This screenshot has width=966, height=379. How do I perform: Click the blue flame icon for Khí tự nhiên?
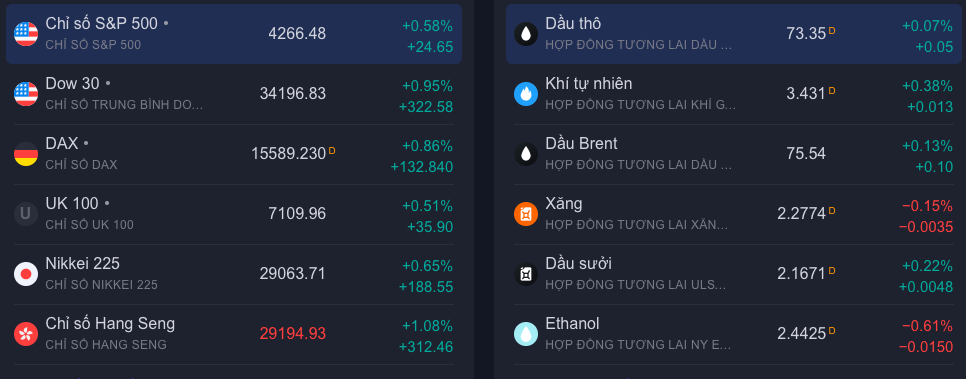click(526, 94)
